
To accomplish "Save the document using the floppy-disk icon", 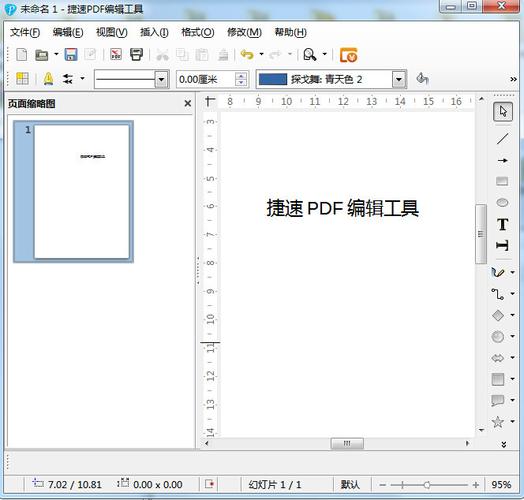I will click(x=71, y=54).
